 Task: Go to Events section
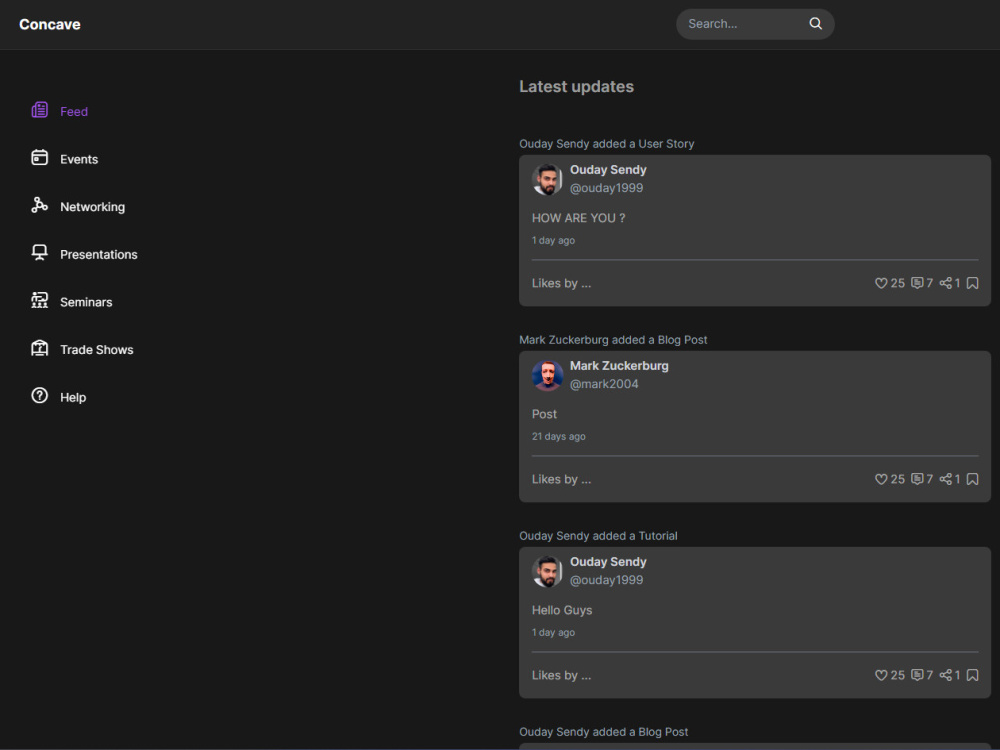(x=79, y=159)
